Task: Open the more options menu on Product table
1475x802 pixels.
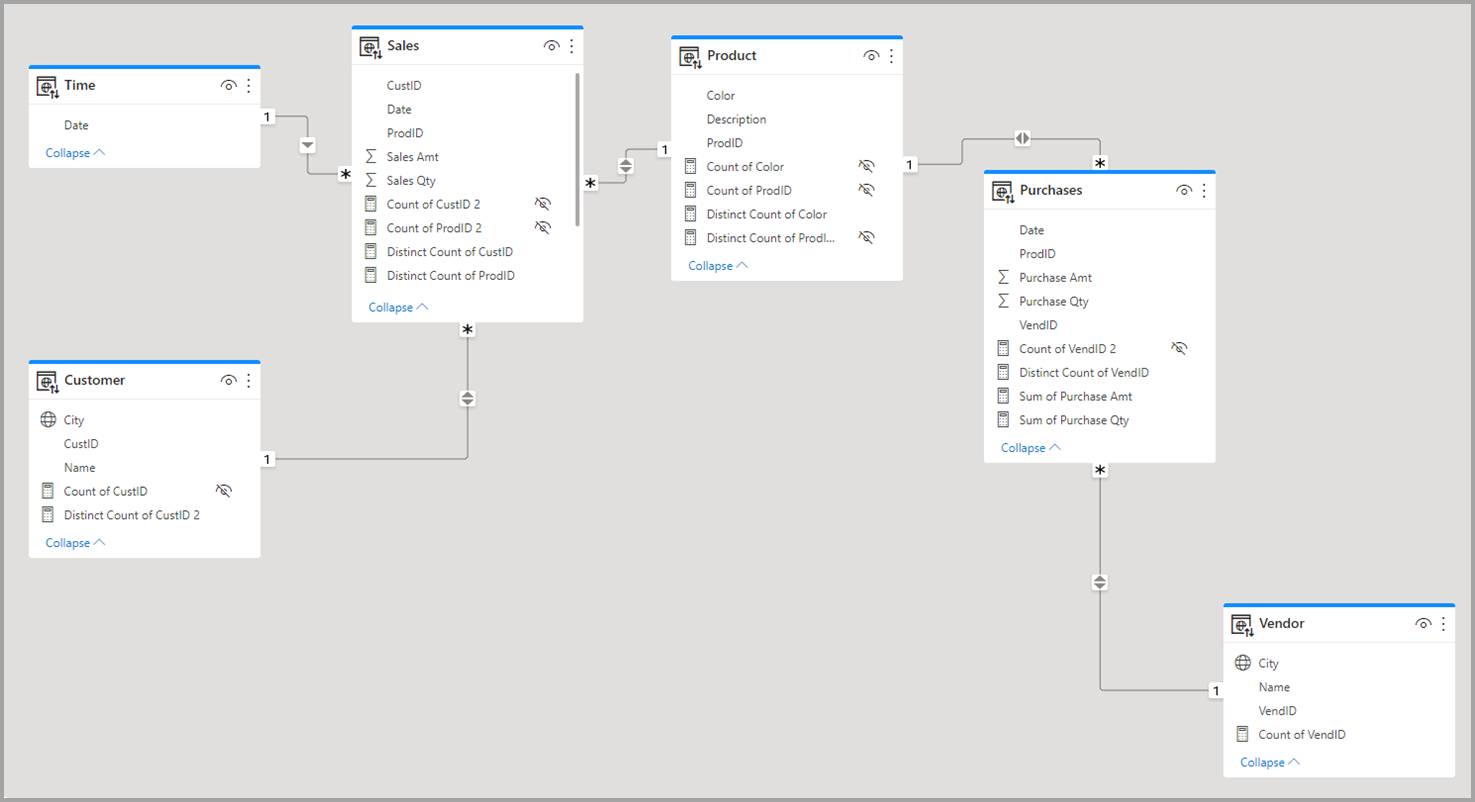Action: tap(891, 56)
